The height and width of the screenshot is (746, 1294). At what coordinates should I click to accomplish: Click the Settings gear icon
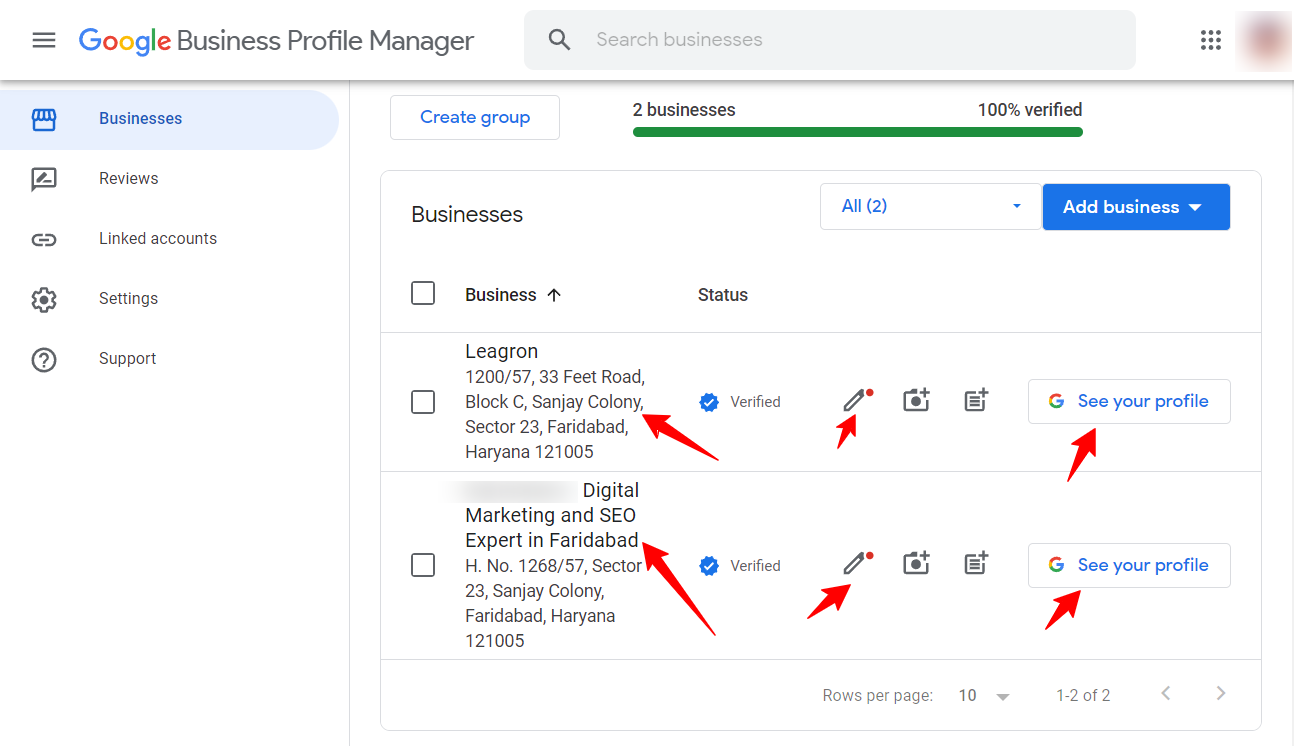44,299
